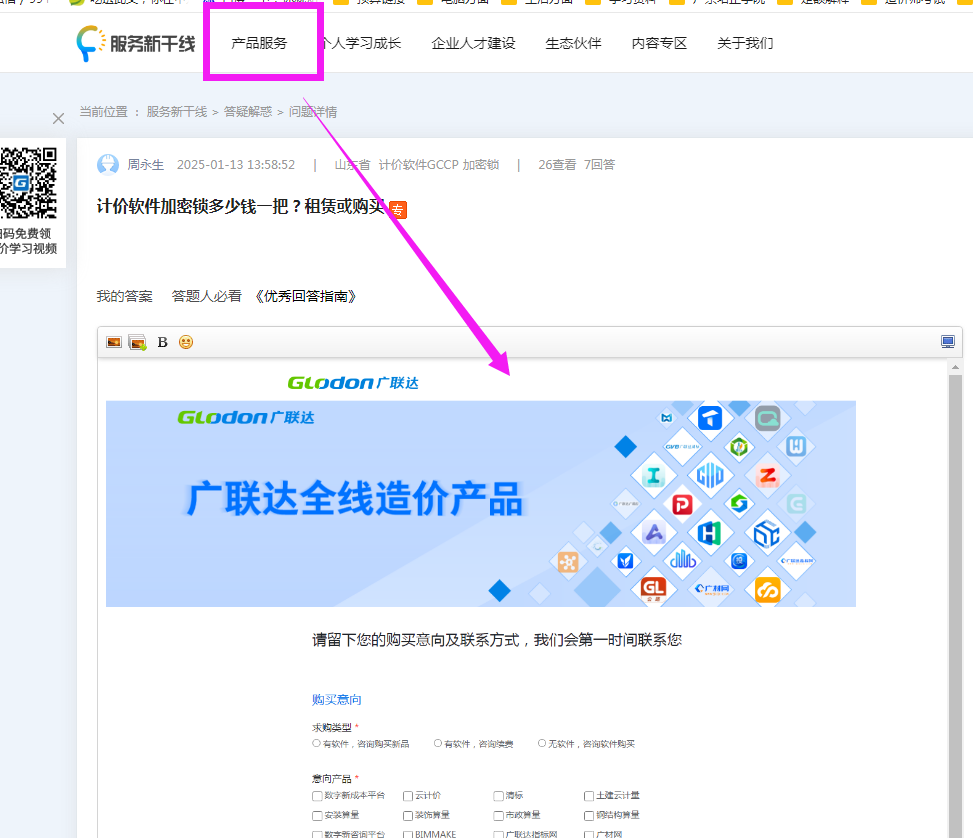Click the 意向产品 field label

click(331, 778)
